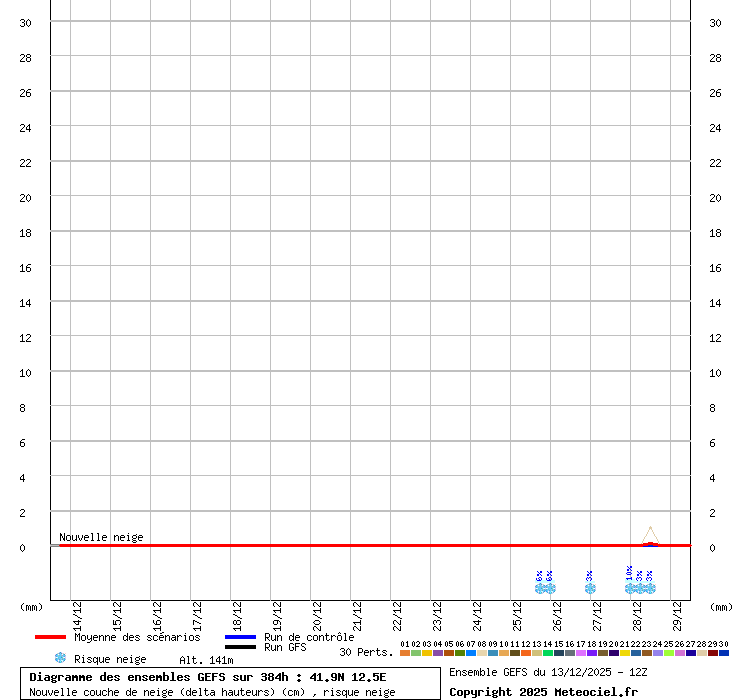
Task: Click the Risque neige snowflake legend icon
Action: coord(60,658)
